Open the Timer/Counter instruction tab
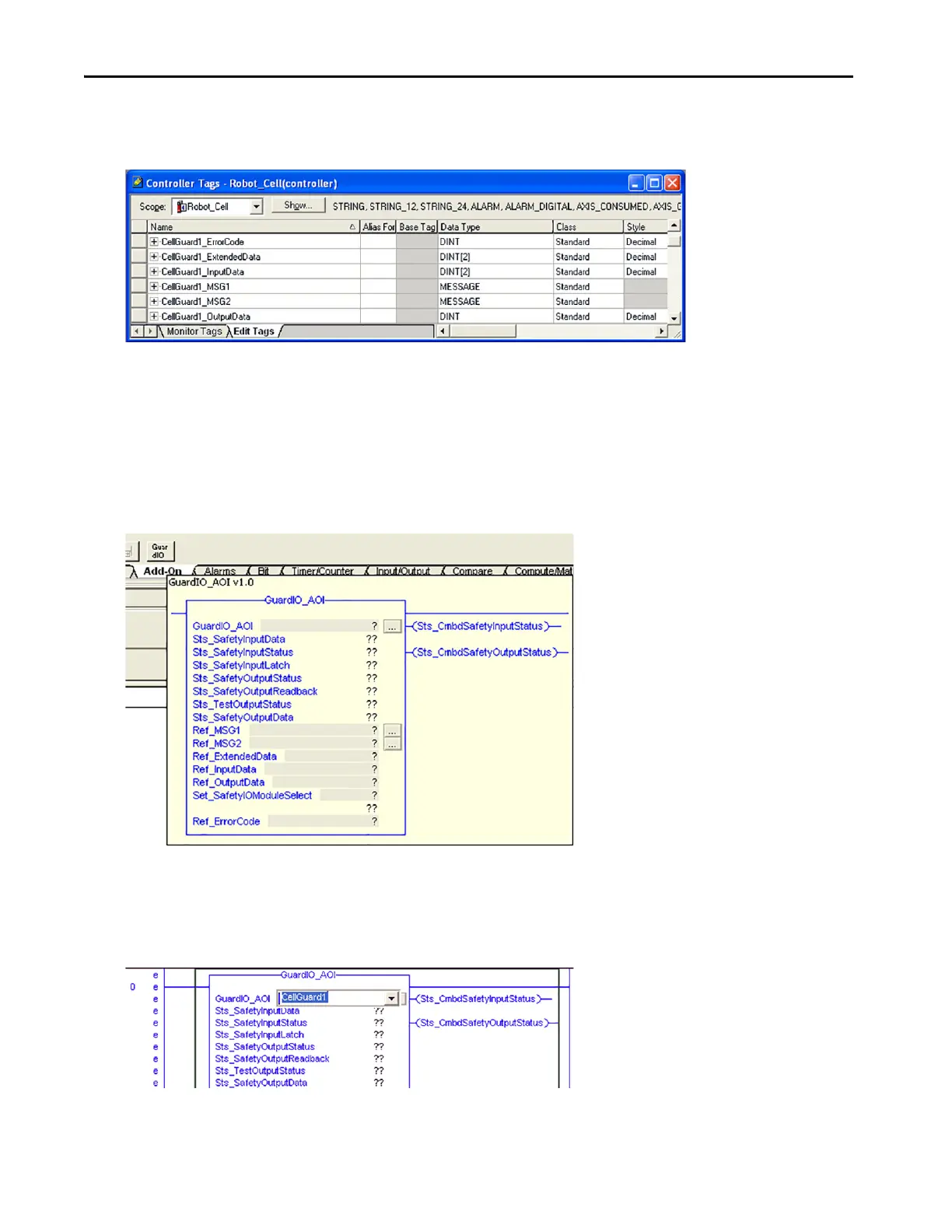Viewport: 952px width, 1232px height. point(322,571)
